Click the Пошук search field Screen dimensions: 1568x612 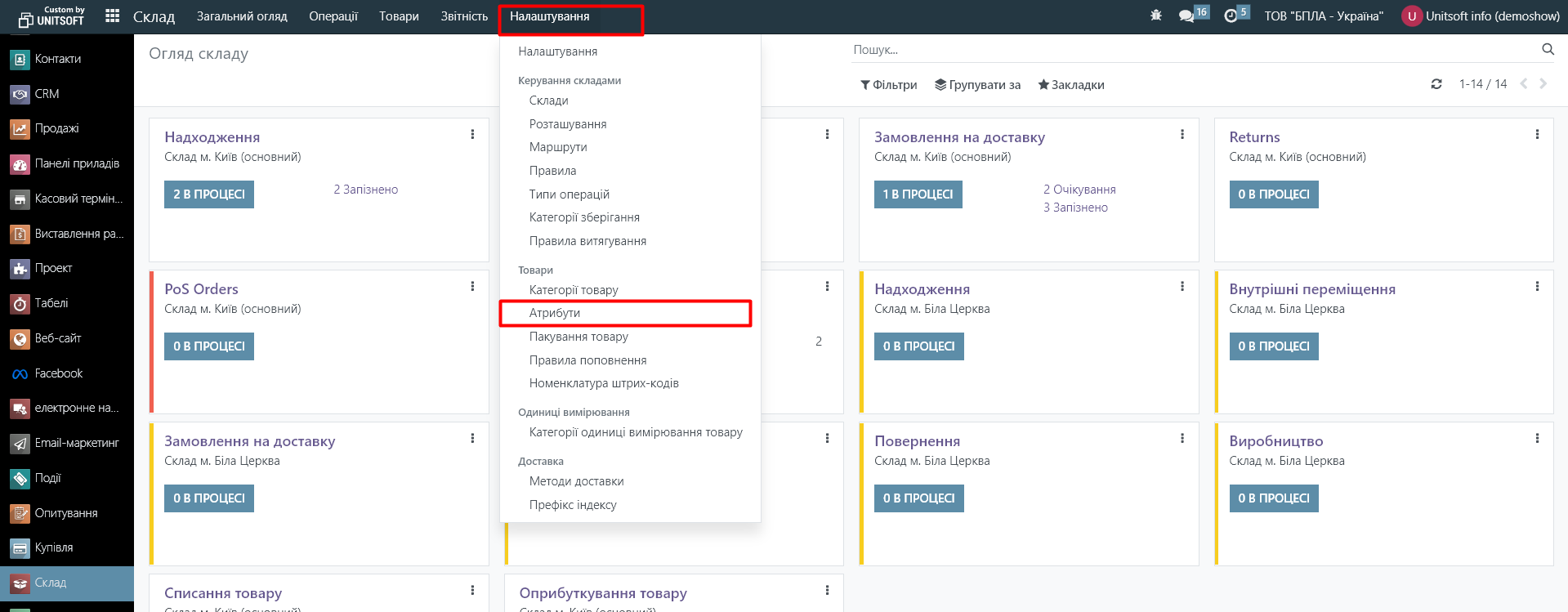[1193, 50]
